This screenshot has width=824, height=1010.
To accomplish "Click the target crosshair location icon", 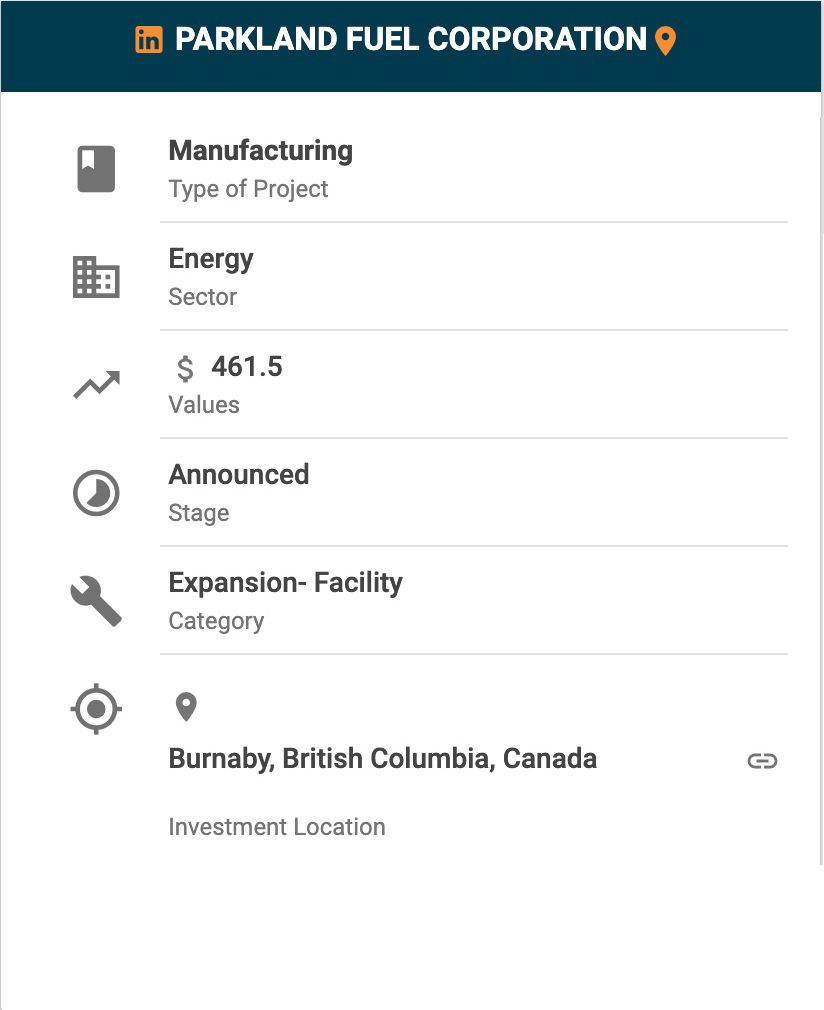I will [x=96, y=709].
